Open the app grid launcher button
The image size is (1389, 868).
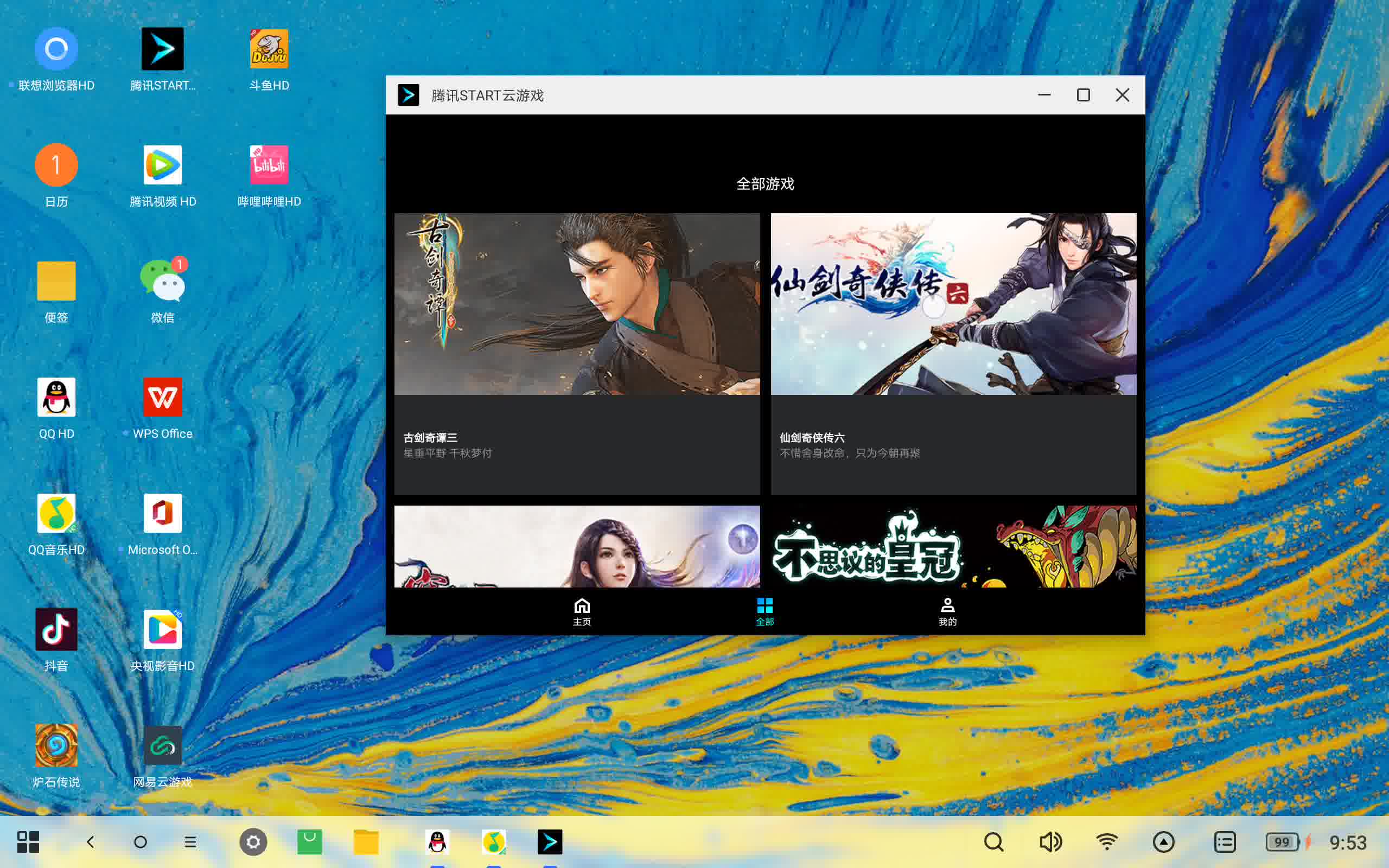point(28,842)
